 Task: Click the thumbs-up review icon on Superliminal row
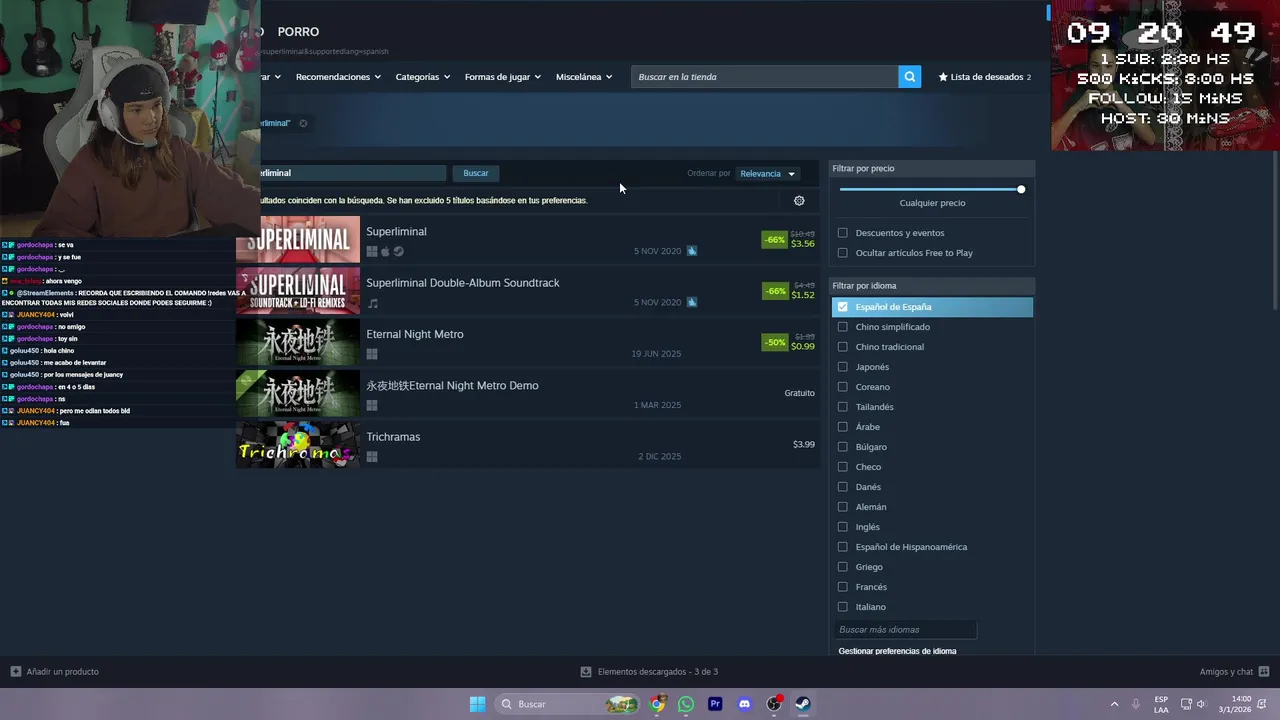pos(692,251)
